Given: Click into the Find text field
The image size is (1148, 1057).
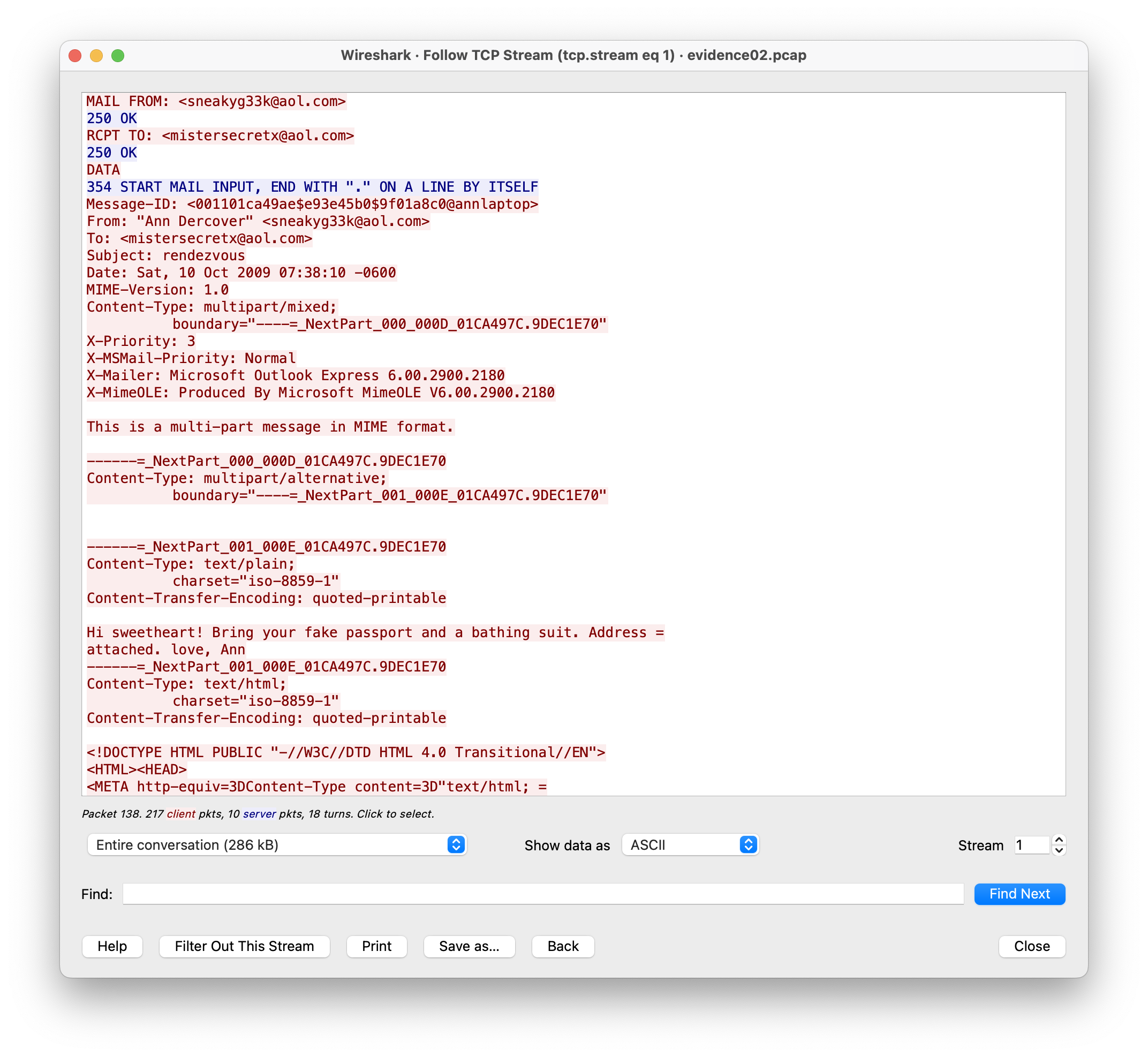Looking at the screenshot, I should (x=543, y=893).
